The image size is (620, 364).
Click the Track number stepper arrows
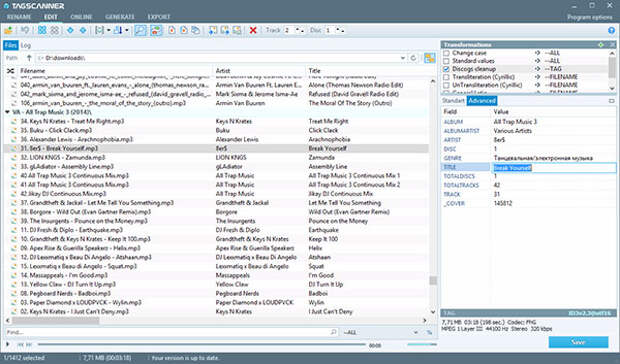click(300, 30)
